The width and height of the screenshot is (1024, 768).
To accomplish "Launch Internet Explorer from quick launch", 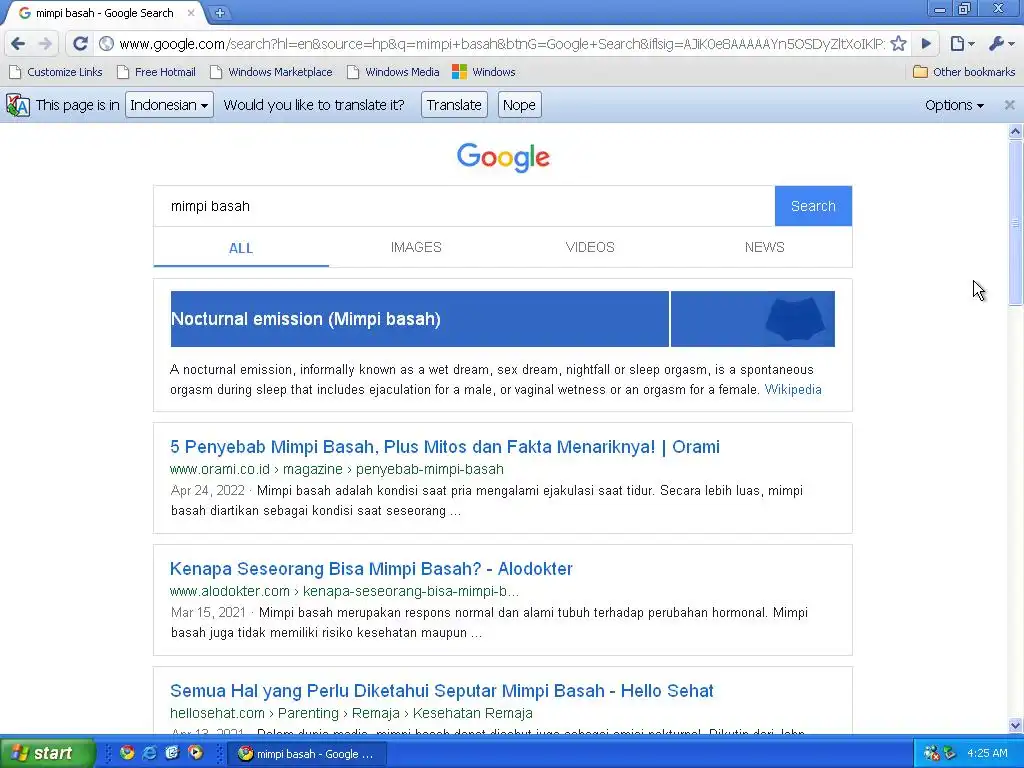I will click(x=150, y=753).
